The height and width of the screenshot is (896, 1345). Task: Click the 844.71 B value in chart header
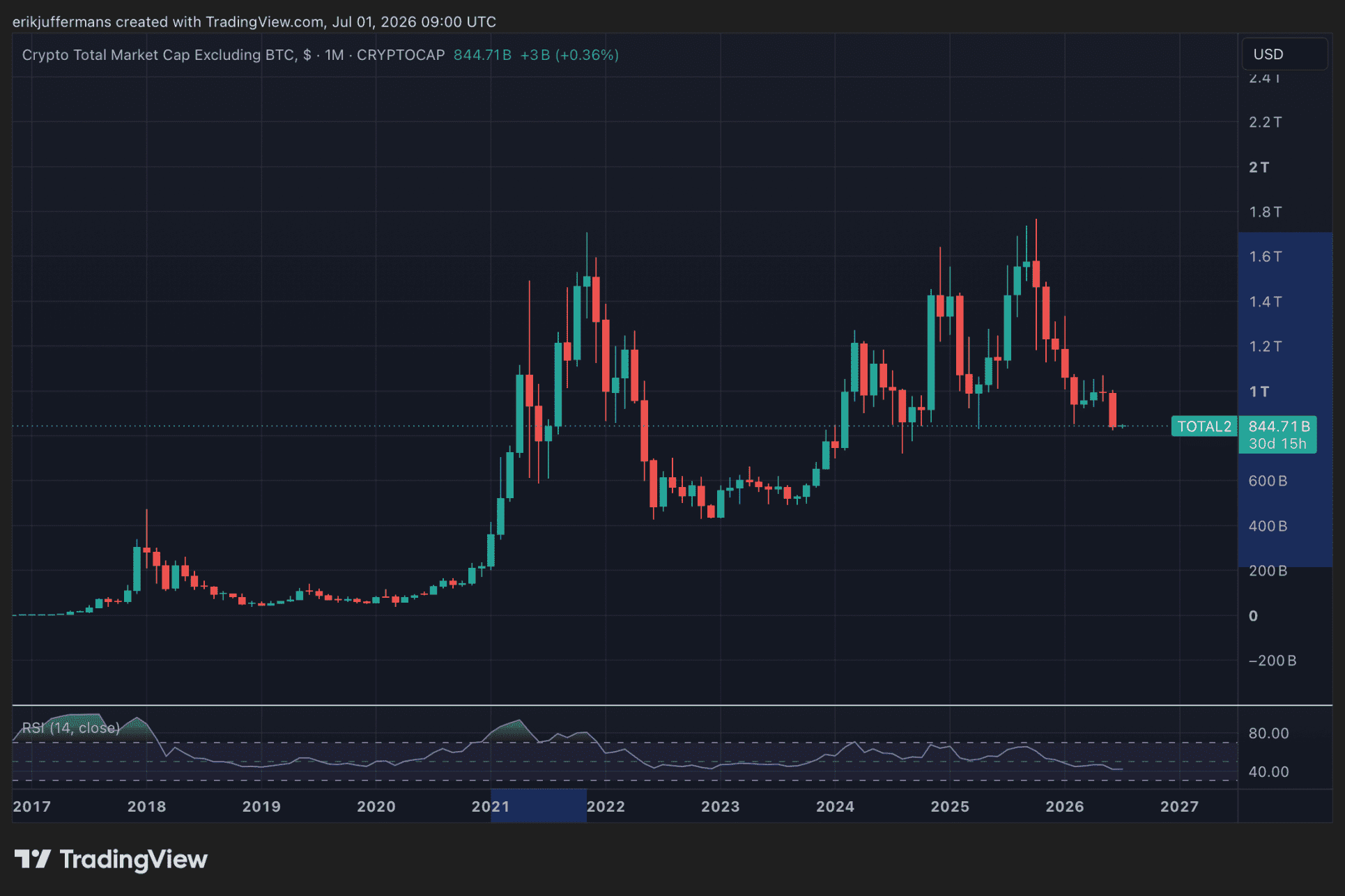coord(482,55)
